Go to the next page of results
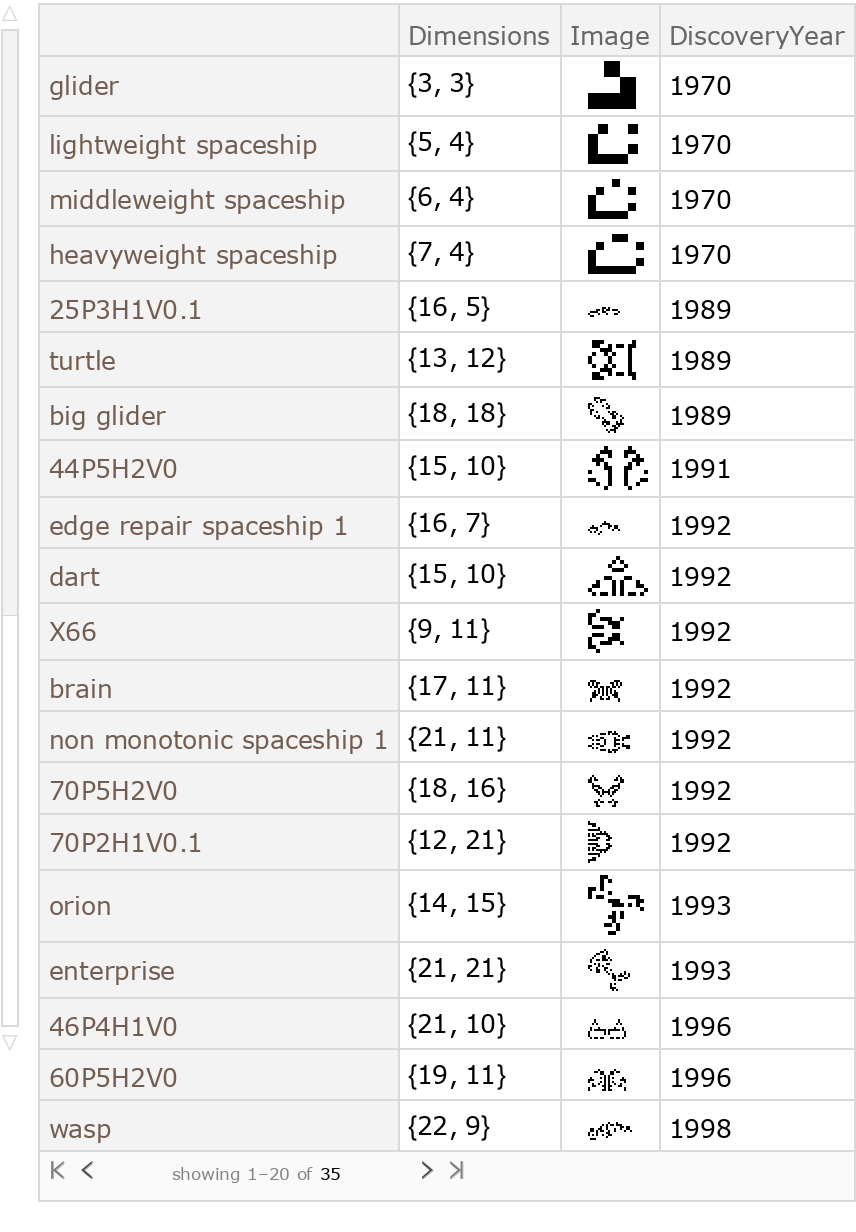Screen dimensions: 856x1232 click(426, 1171)
